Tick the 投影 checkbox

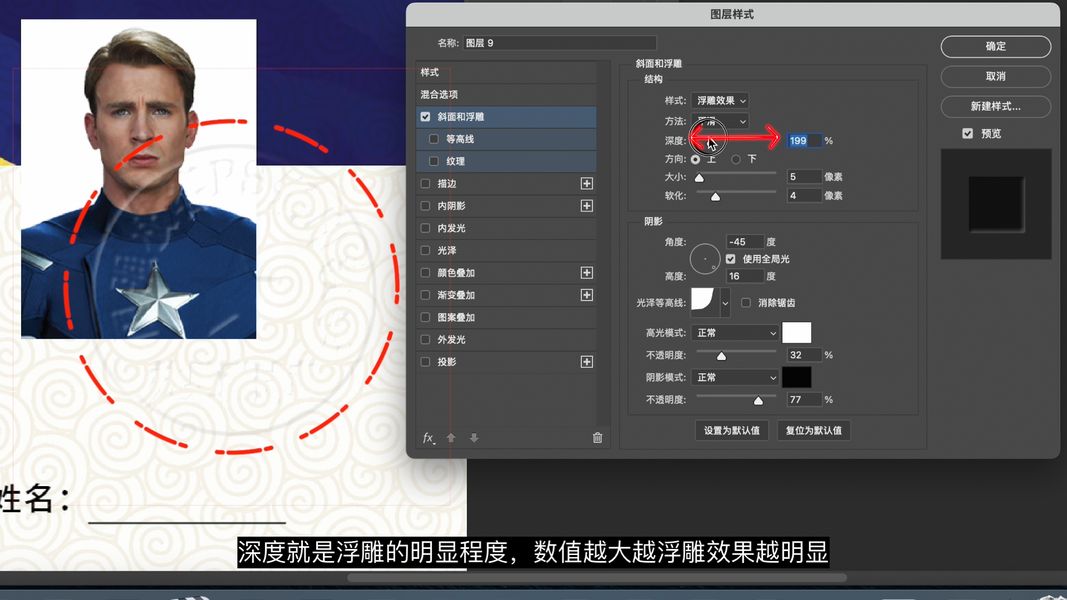coord(425,362)
